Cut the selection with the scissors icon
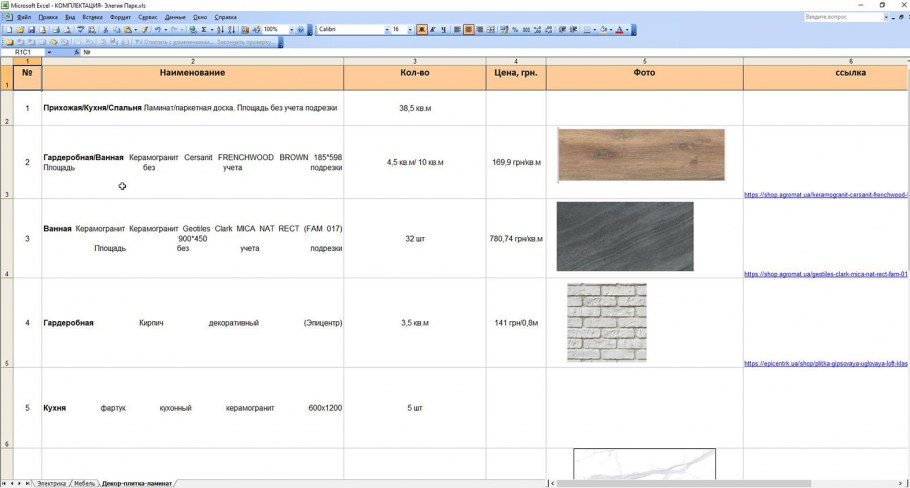This screenshot has width=910, height=488. pyautogui.click(x=106, y=29)
